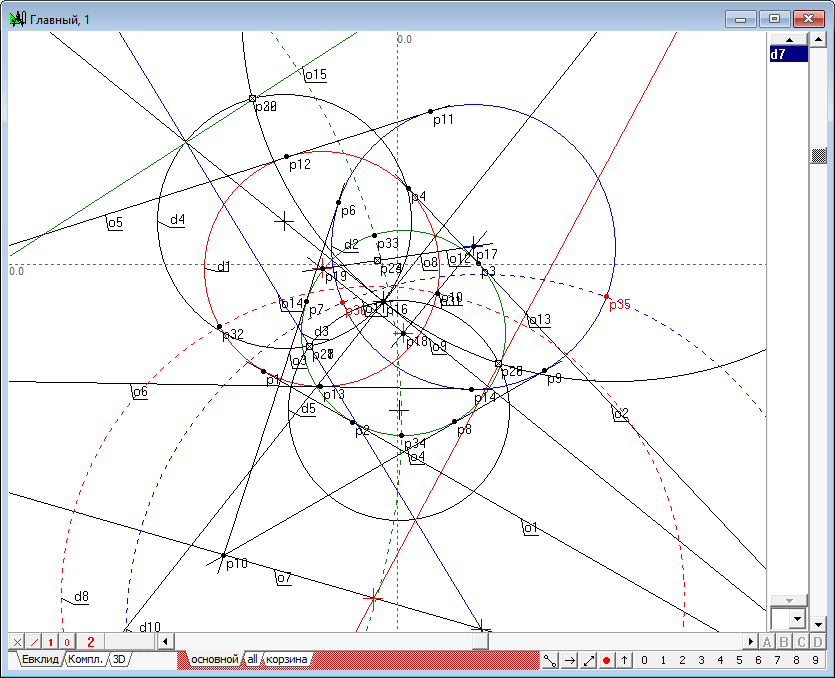Click the circle label d5
The image size is (835, 678).
tap(308, 409)
